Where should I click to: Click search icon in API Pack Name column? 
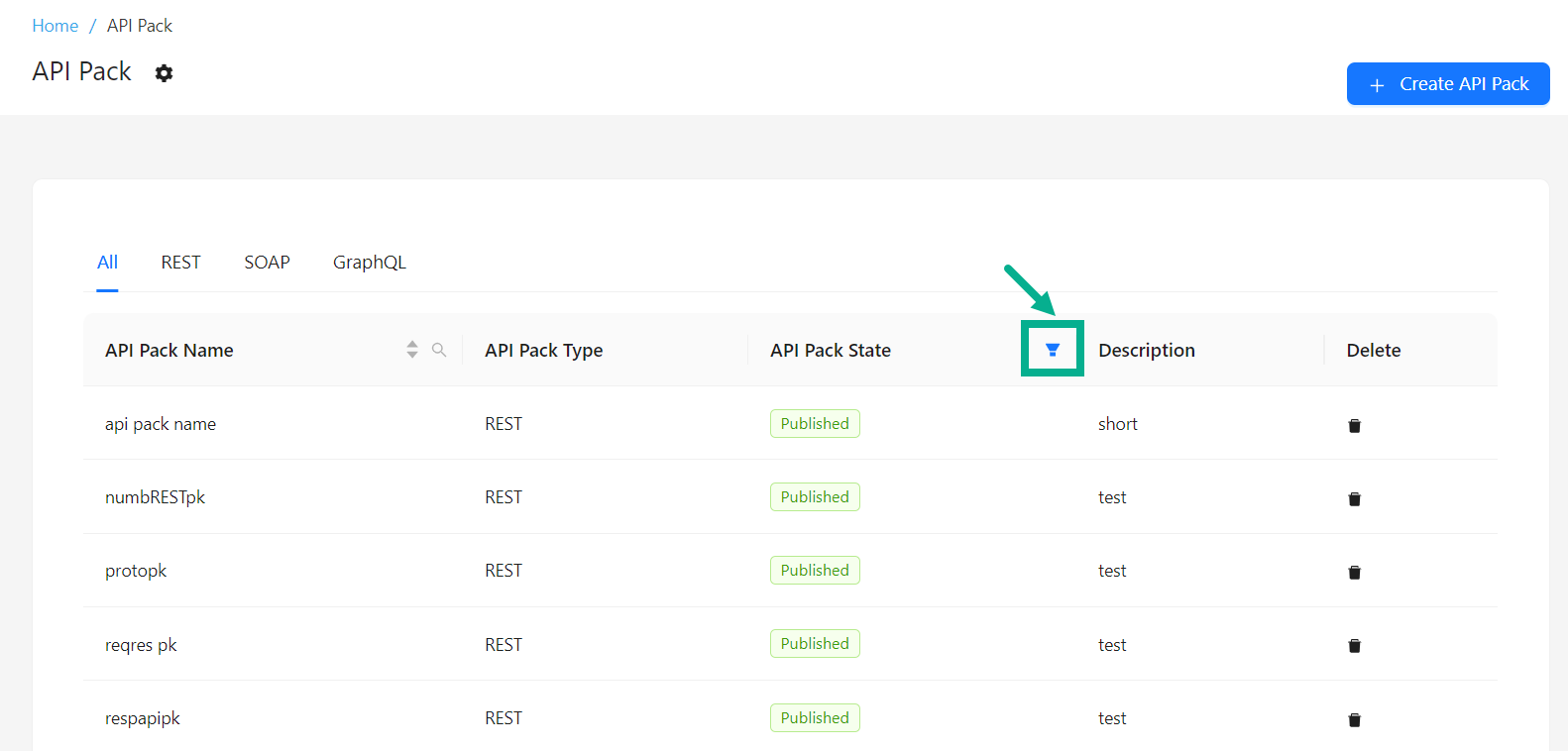(x=439, y=350)
